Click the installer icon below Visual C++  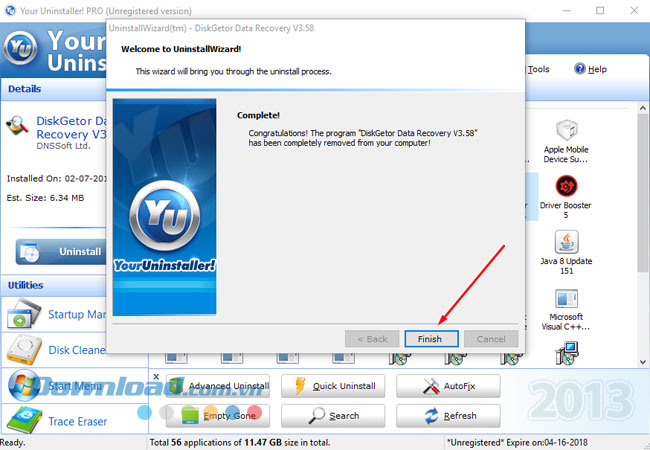566,353
